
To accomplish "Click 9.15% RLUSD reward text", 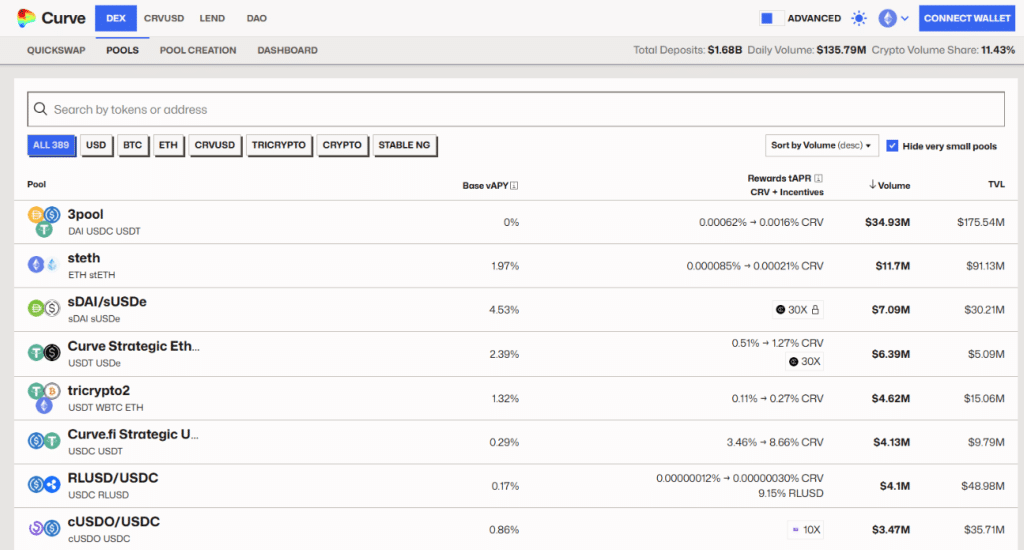I will 790,493.
